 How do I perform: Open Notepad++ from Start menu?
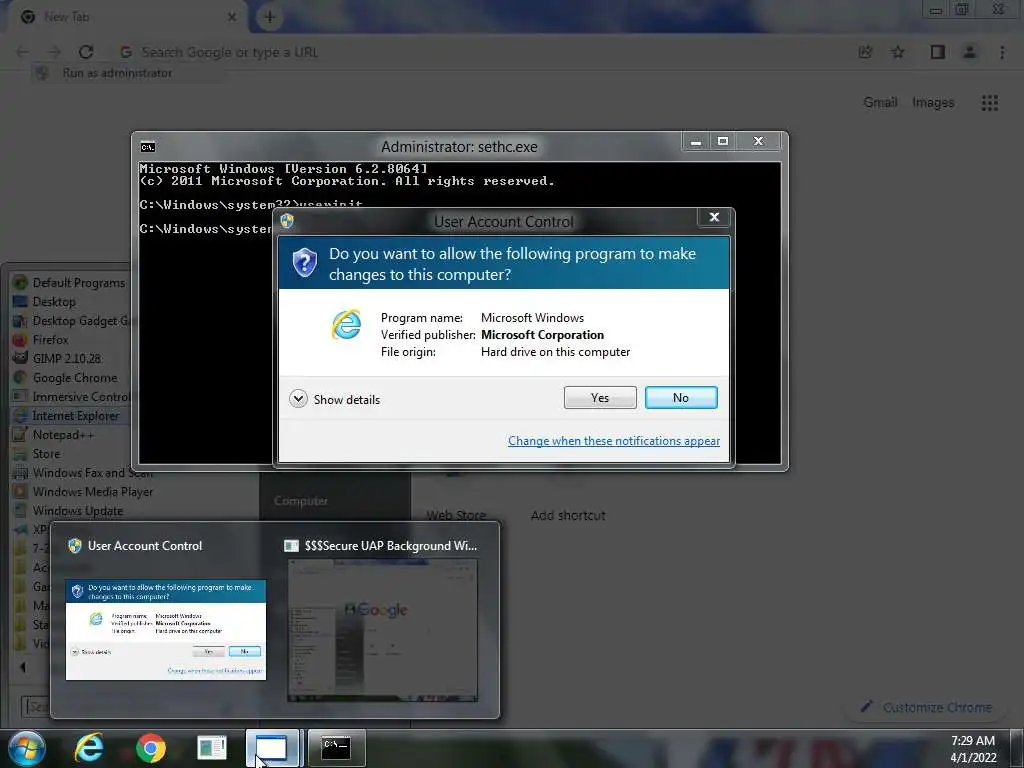[x=55, y=435]
